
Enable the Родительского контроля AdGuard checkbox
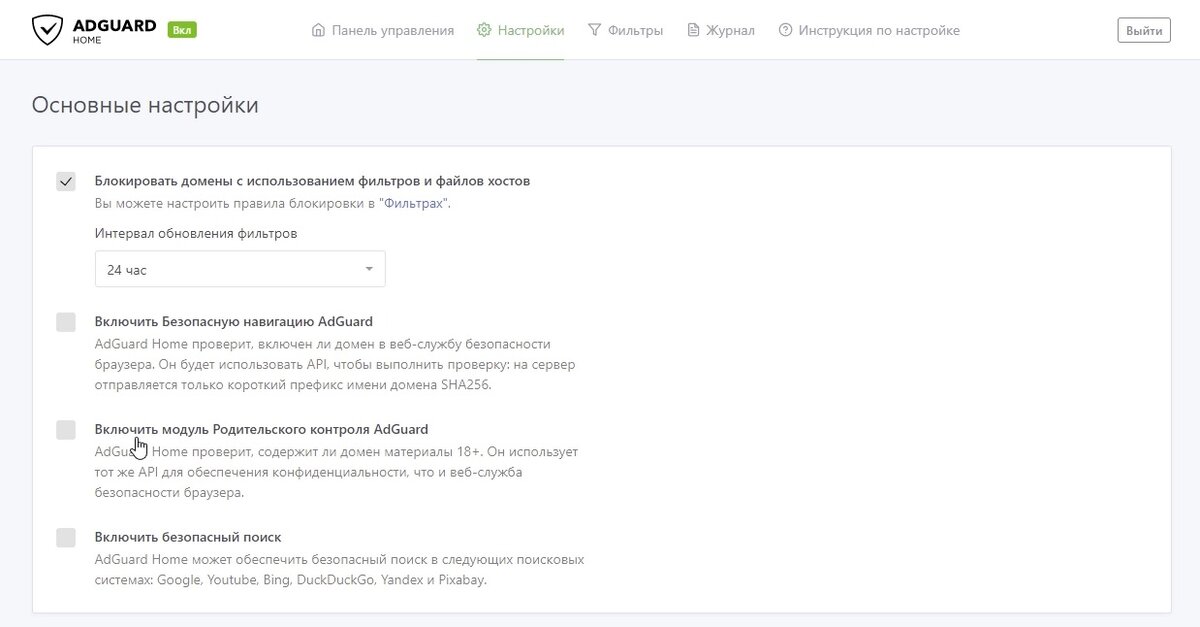(x=66, y=430)
